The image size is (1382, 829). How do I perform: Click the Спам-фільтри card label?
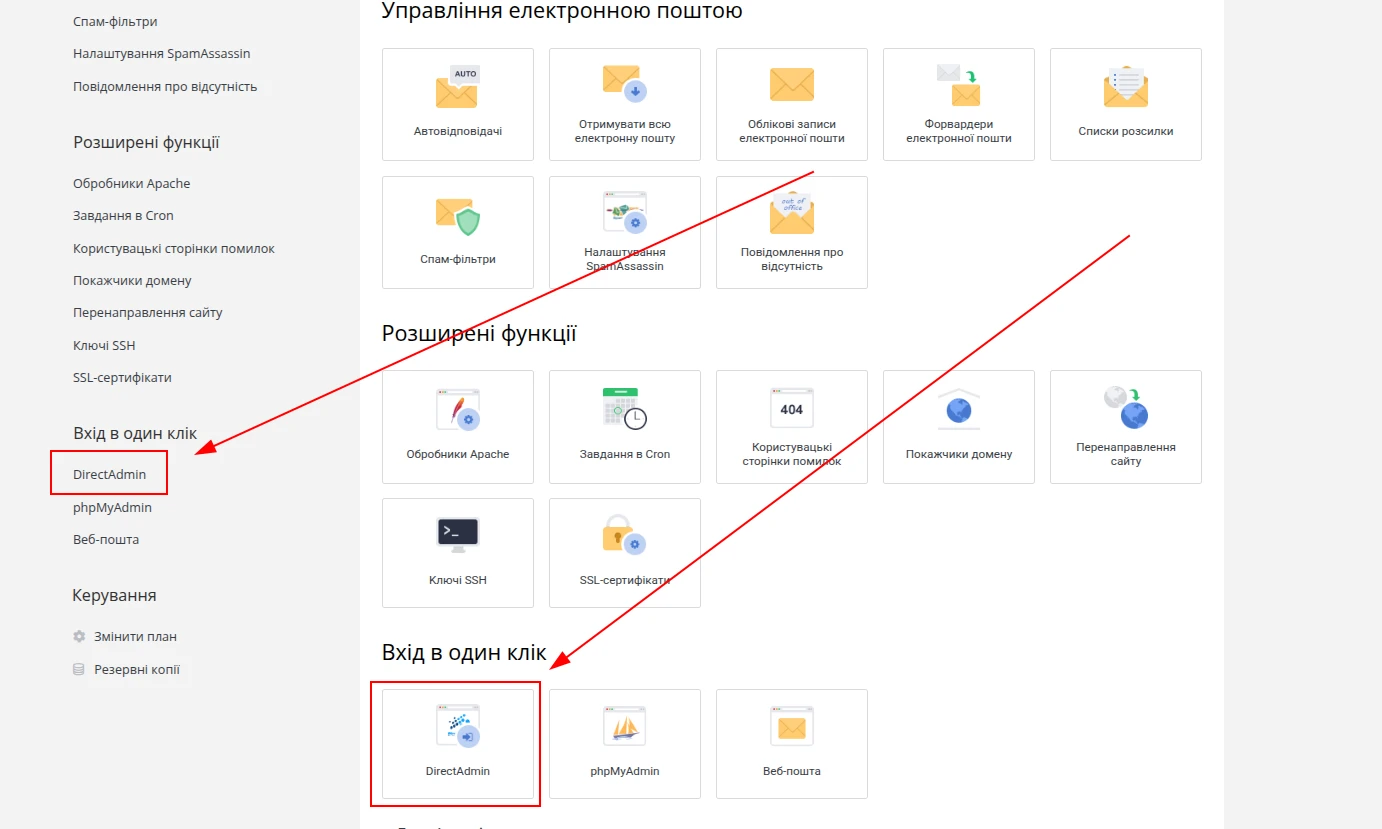[458, 259]
